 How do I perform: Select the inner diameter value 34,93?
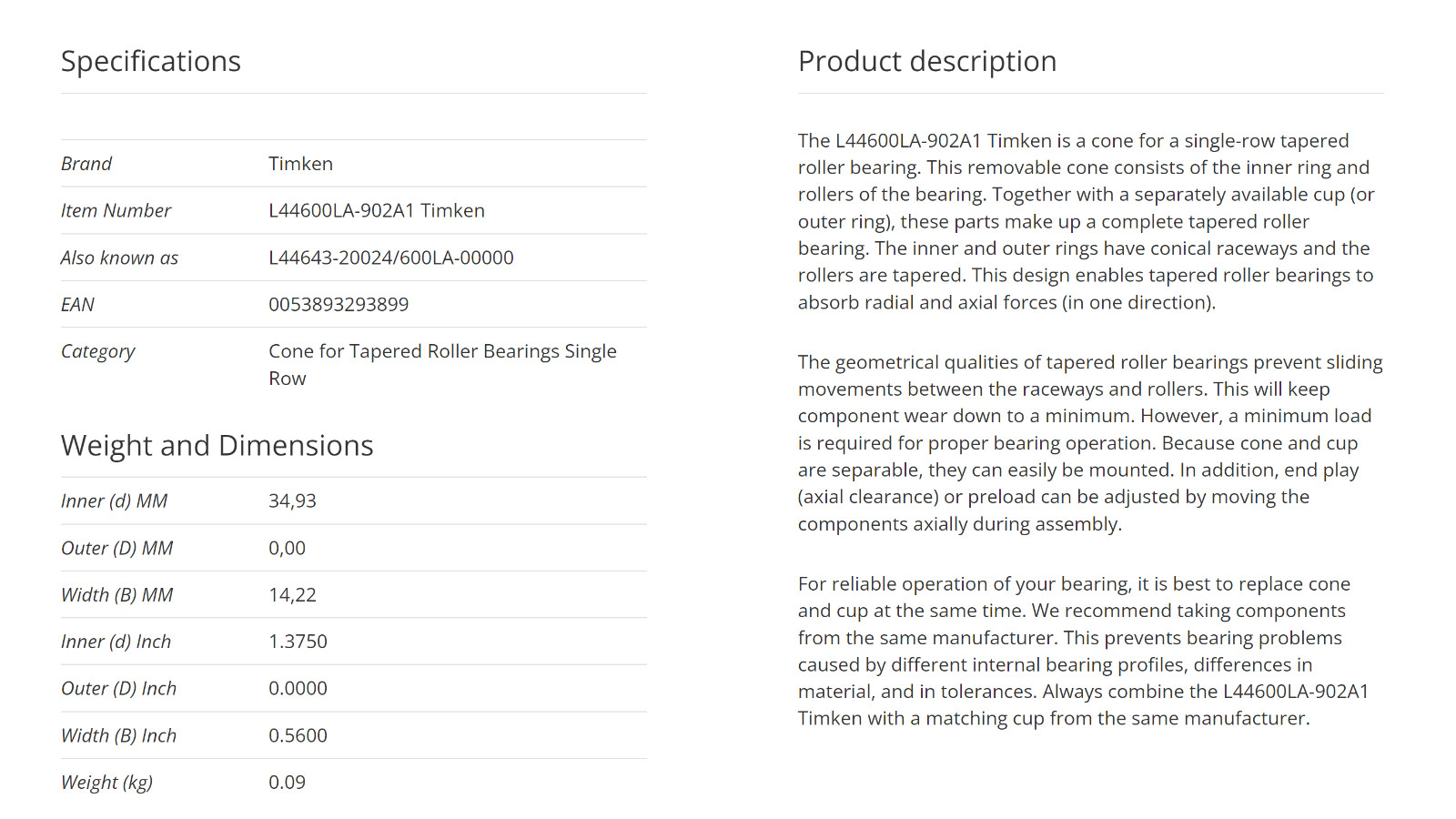tap(292, 500)
